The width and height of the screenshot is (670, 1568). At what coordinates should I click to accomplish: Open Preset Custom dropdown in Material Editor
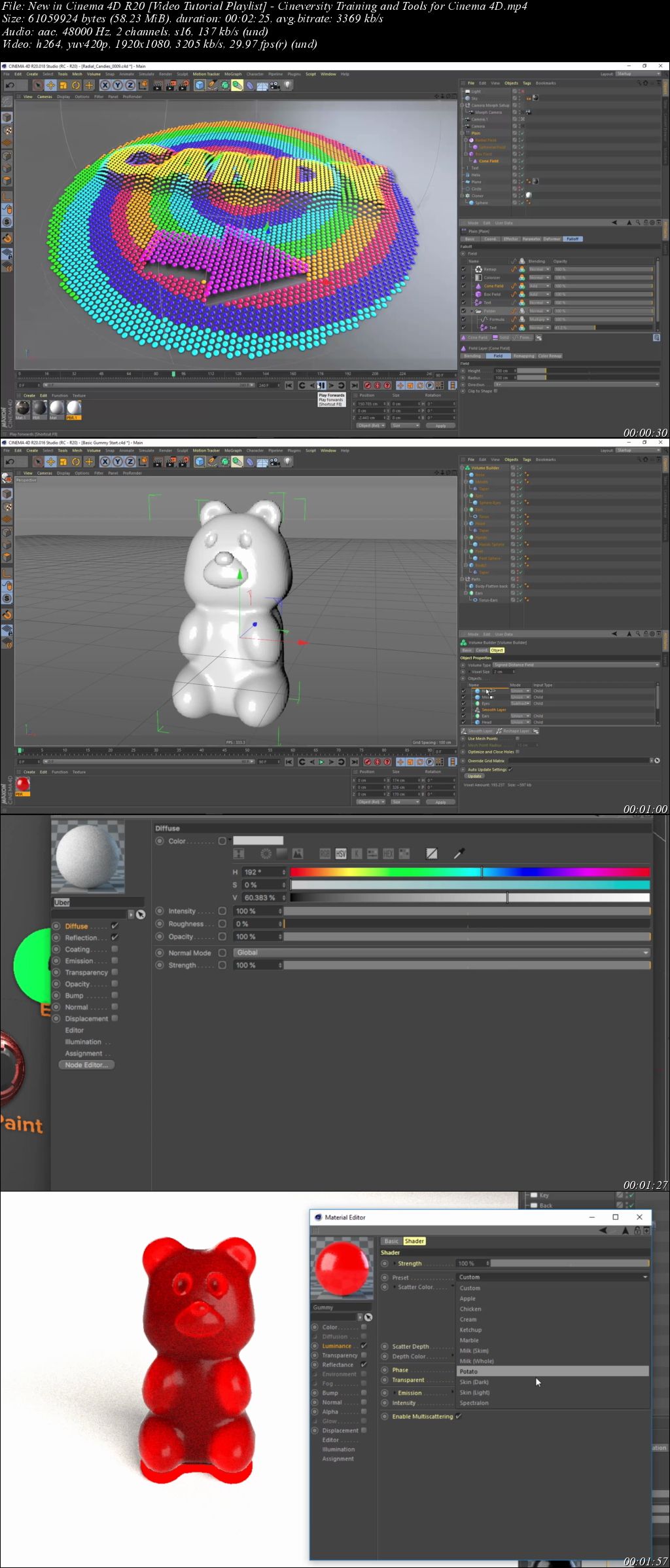553,1277
